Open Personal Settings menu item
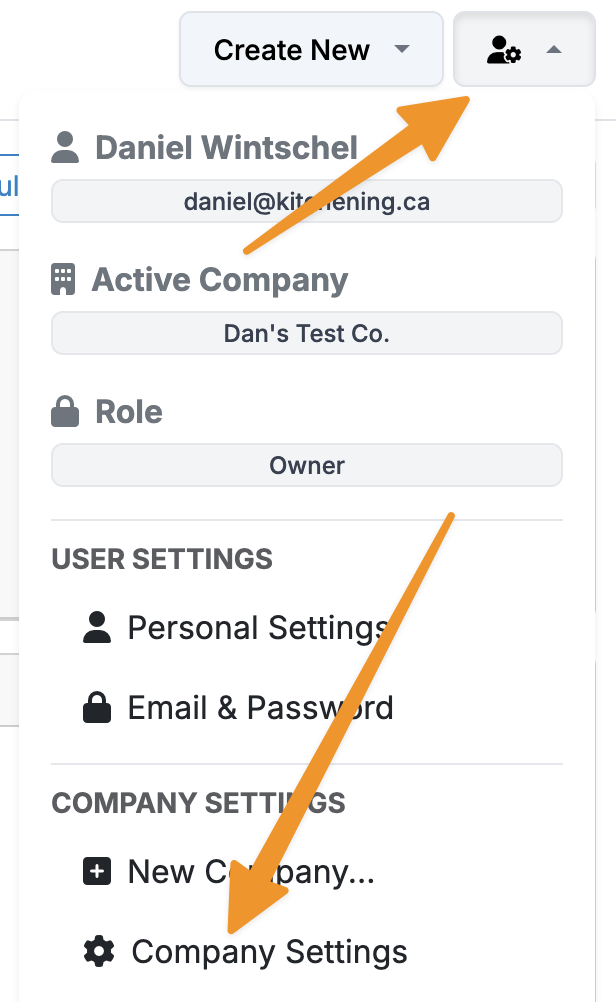Viewport: 616px width, 1002px height. click(x=257, y=628)
